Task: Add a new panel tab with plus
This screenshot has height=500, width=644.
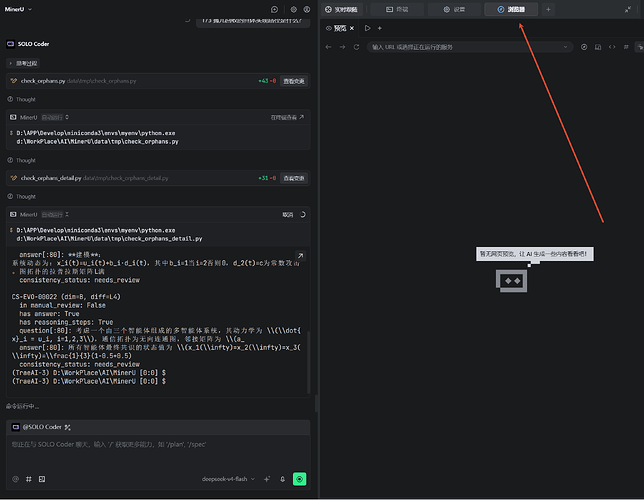Action: 548,9
